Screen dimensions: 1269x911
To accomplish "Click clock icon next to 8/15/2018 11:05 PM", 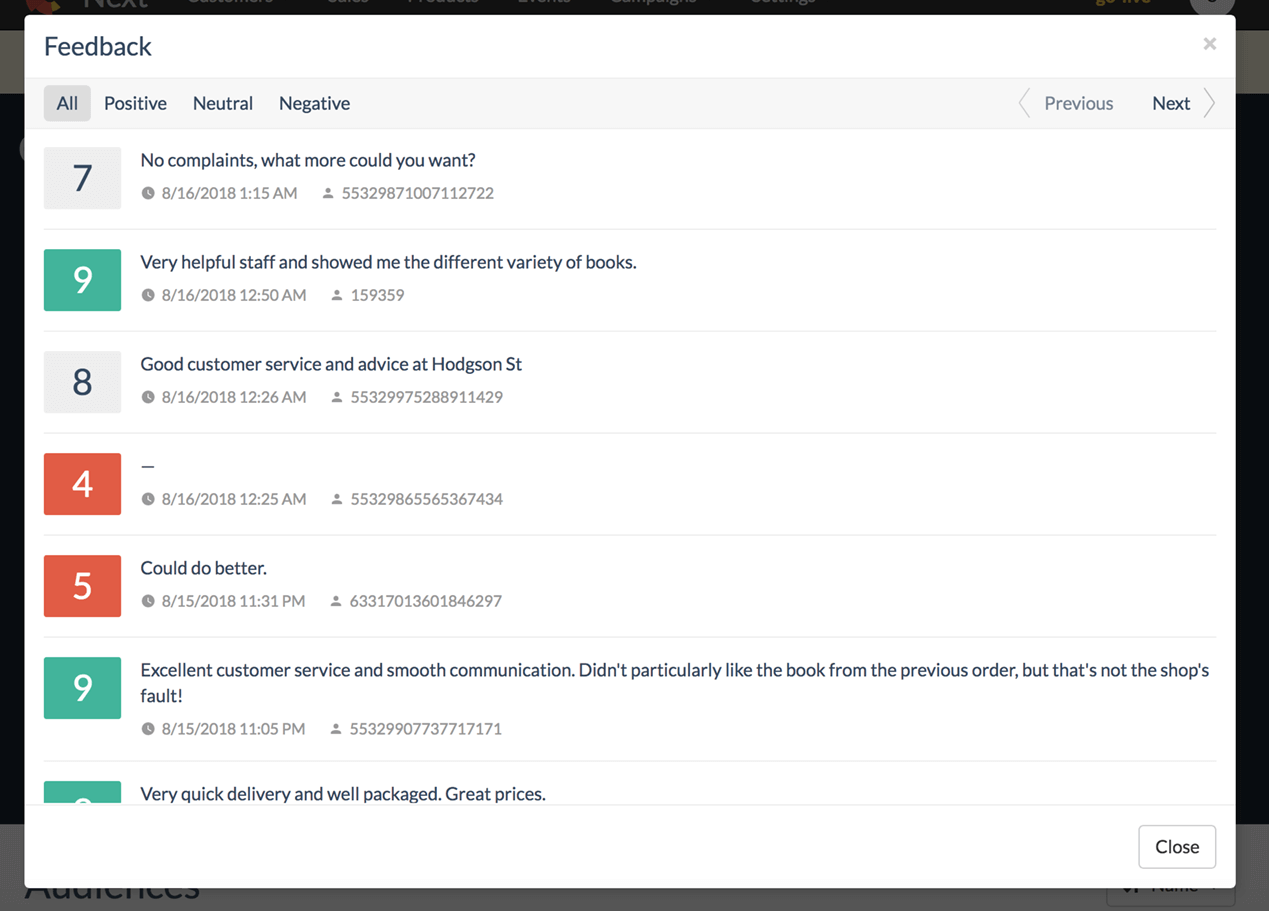I will (x=148, y=729).
